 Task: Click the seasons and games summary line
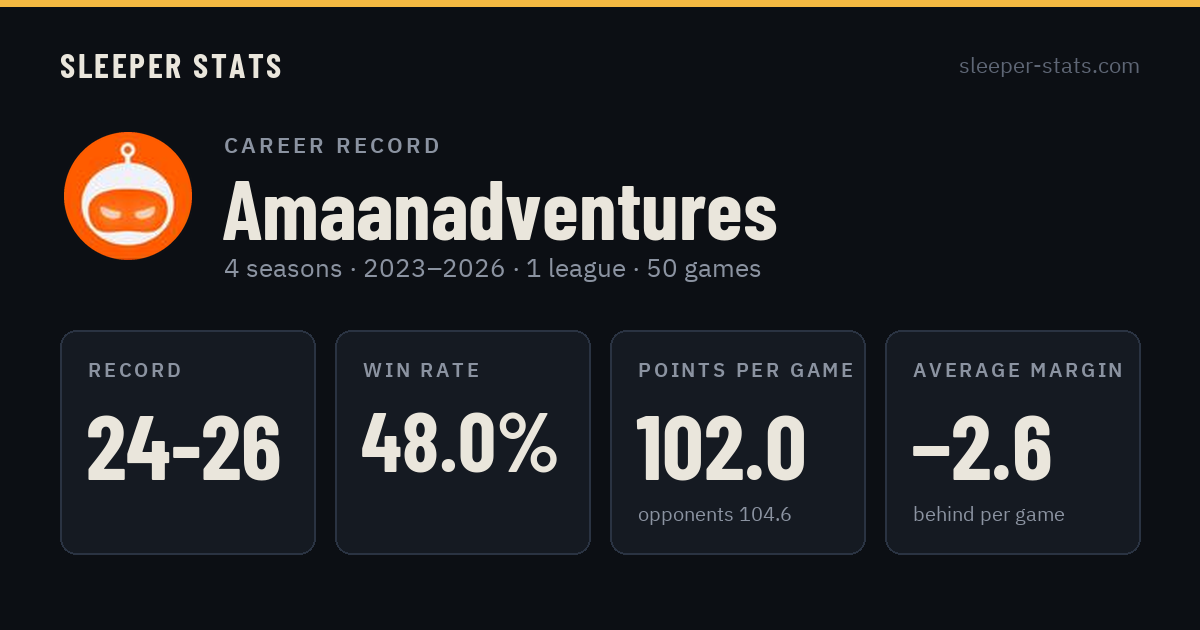click(x=493, y=269)
